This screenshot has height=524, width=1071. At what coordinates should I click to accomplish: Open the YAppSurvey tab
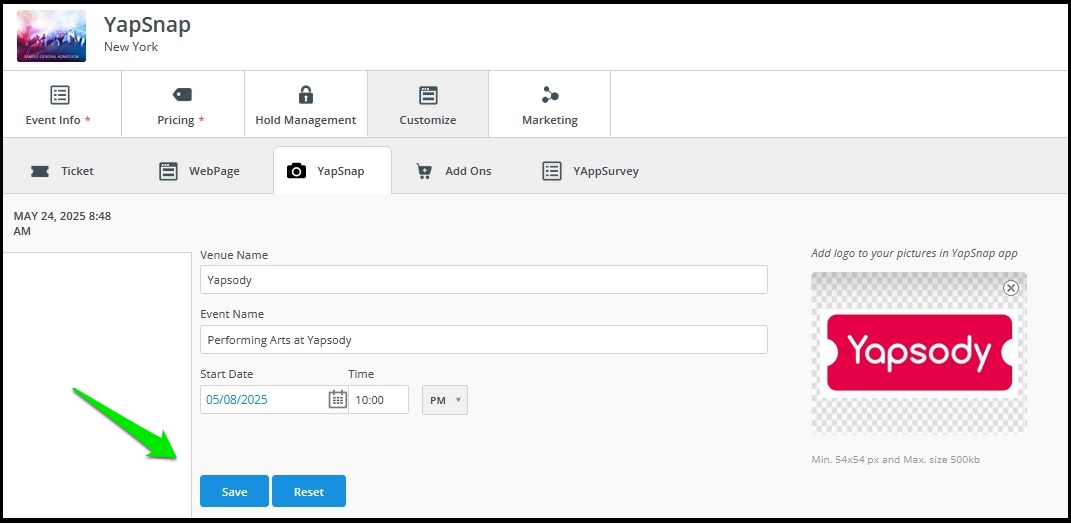591,171
